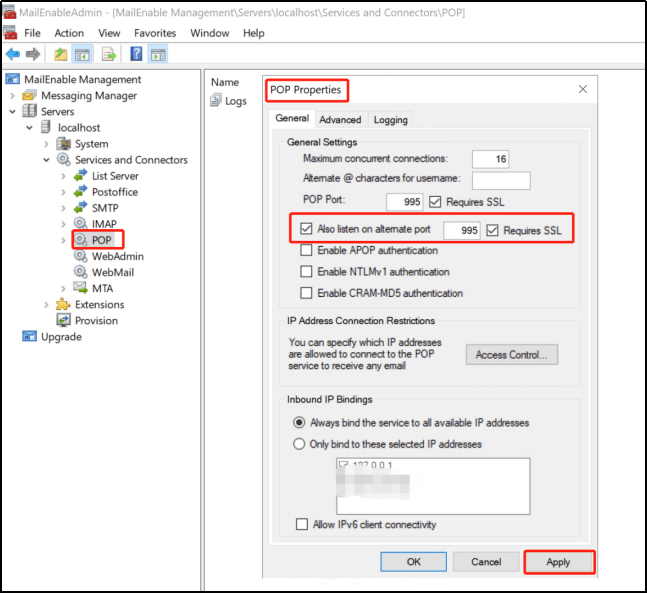Open the Favorites menu

coord(155,33)
